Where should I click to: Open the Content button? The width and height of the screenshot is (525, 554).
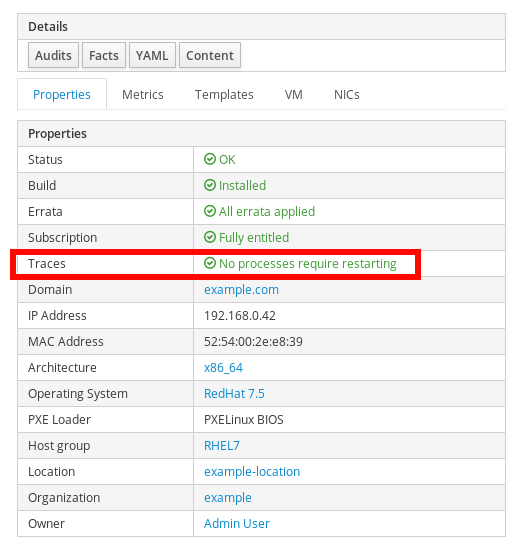[x=210, y=55]
